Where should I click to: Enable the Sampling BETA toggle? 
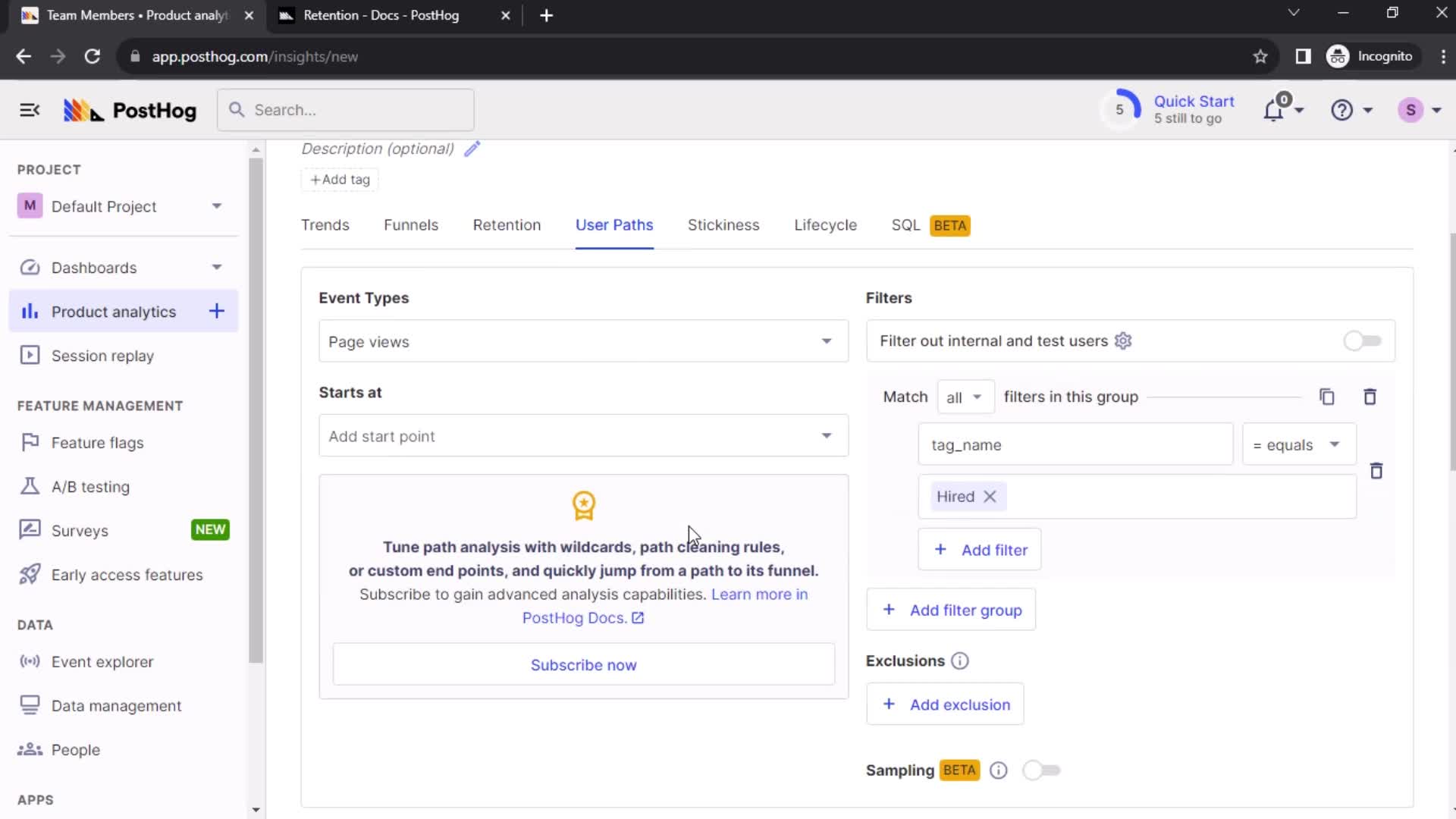[x=1041, y=770]
